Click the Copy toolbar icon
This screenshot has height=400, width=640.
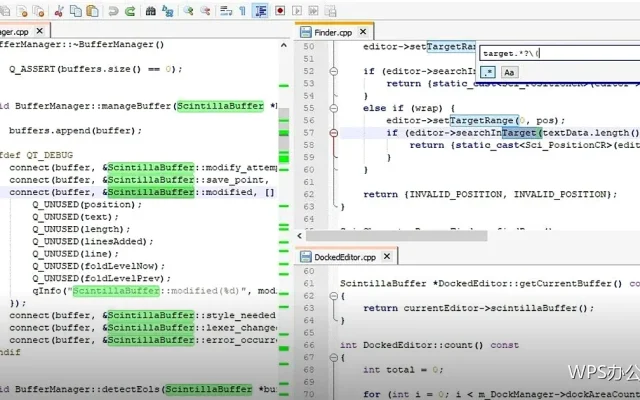tap(76, 11)
